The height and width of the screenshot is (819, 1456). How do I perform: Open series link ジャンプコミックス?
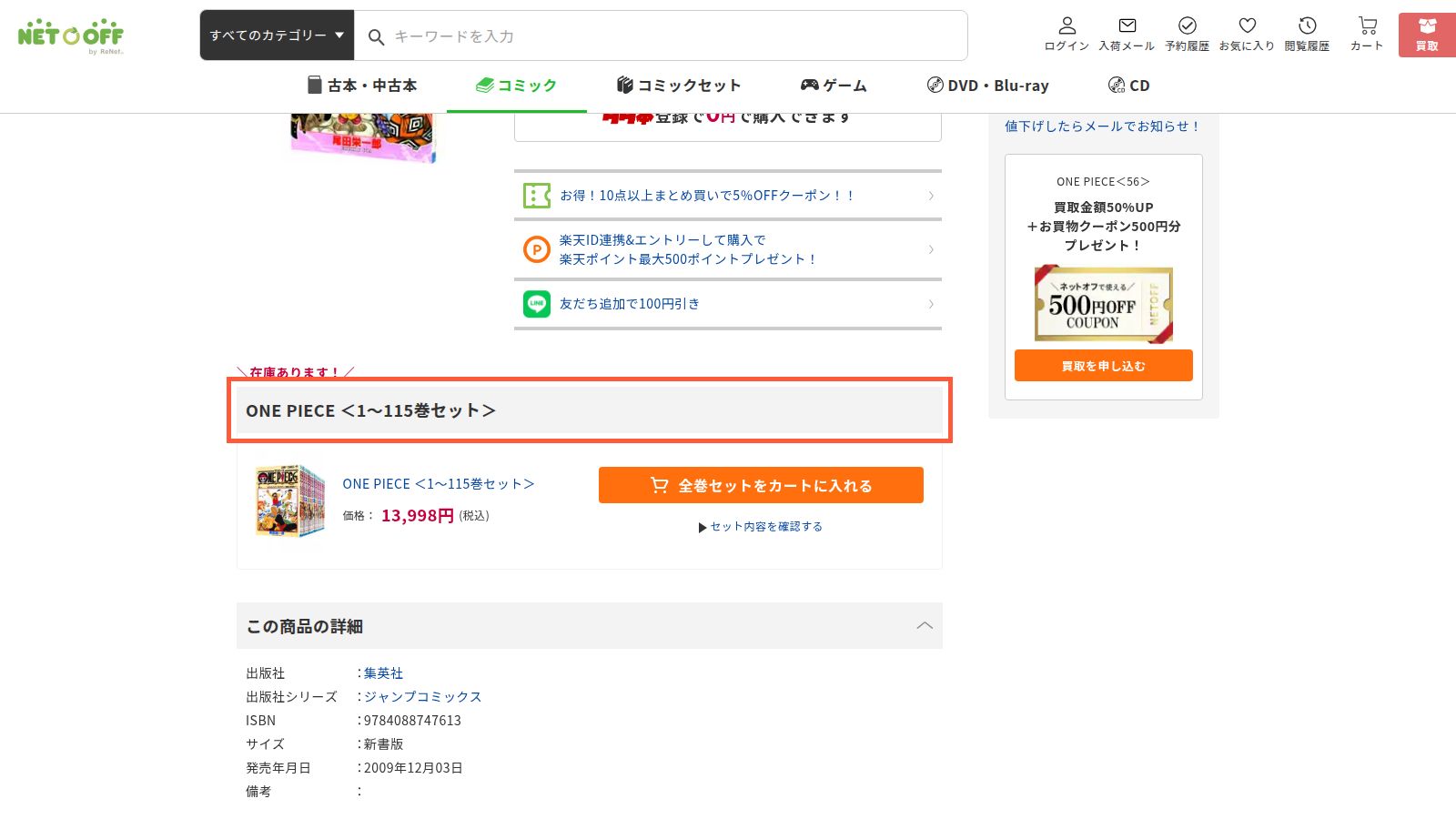[422, 697]
